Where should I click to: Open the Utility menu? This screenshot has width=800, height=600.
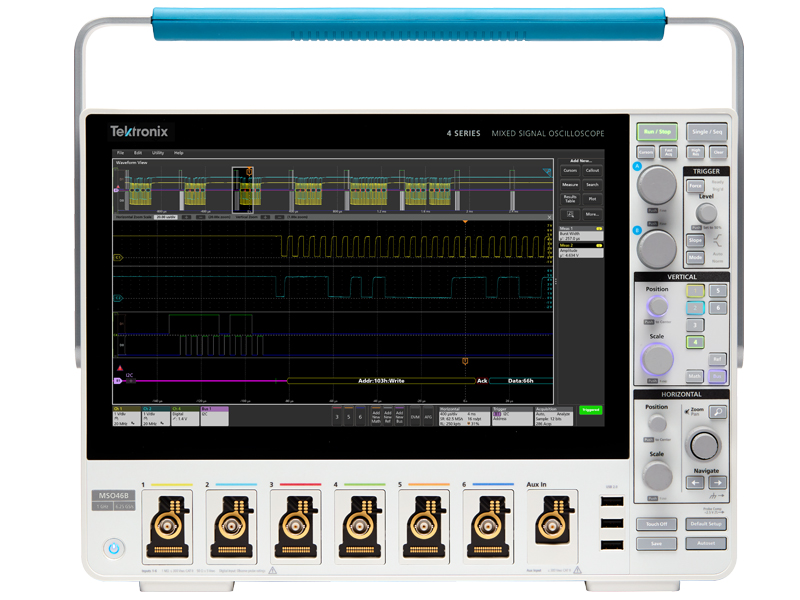158,153
